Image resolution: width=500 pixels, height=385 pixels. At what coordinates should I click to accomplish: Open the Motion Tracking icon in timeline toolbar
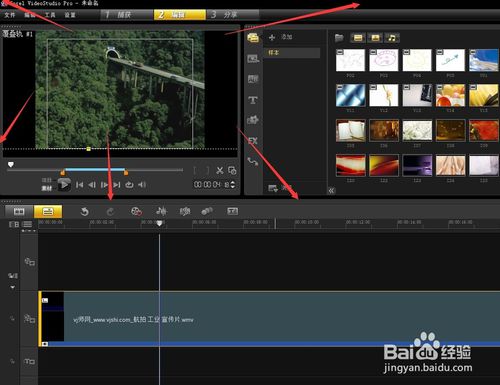pyautogui.click(x=207, y=211)
